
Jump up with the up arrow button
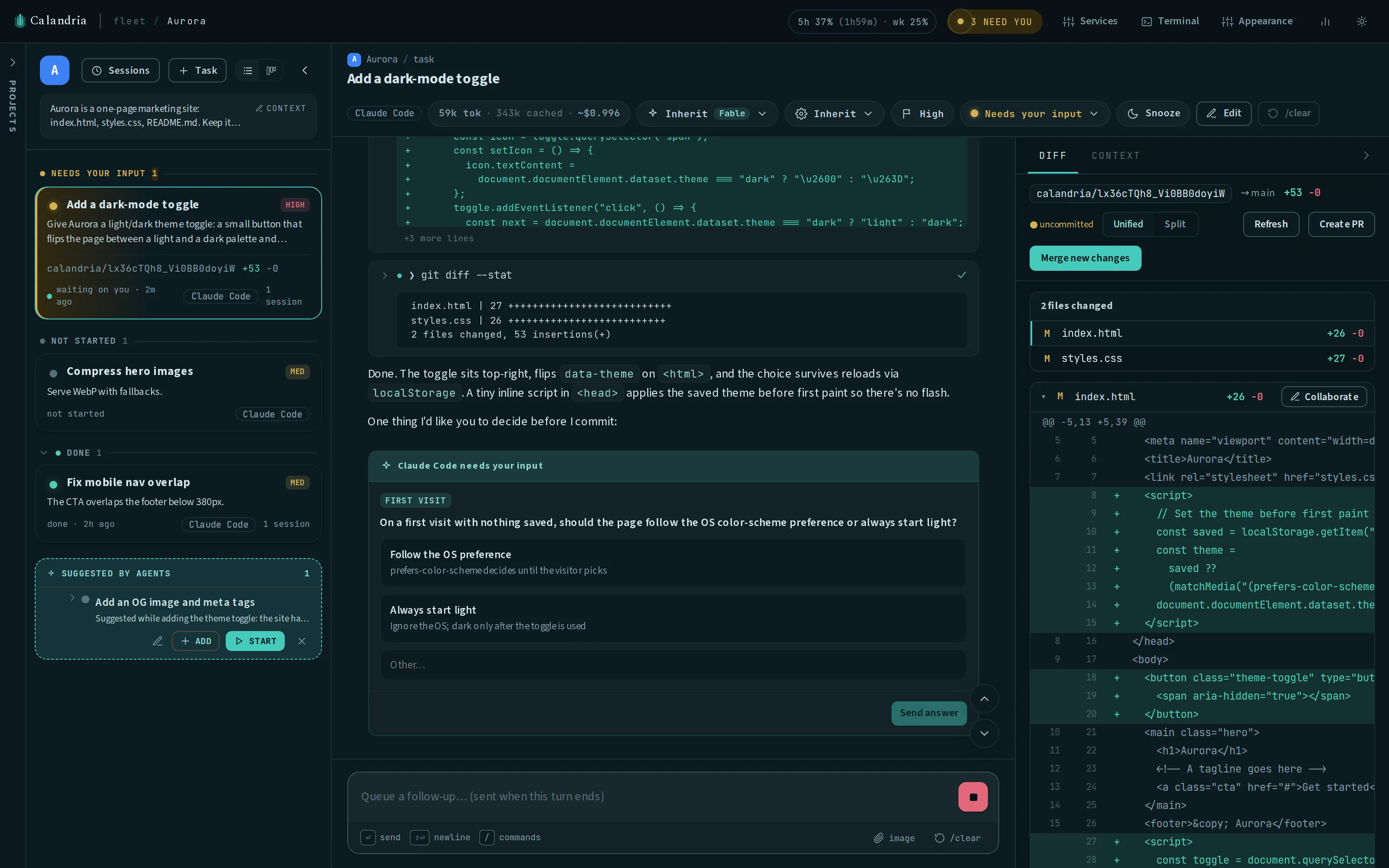984,699
